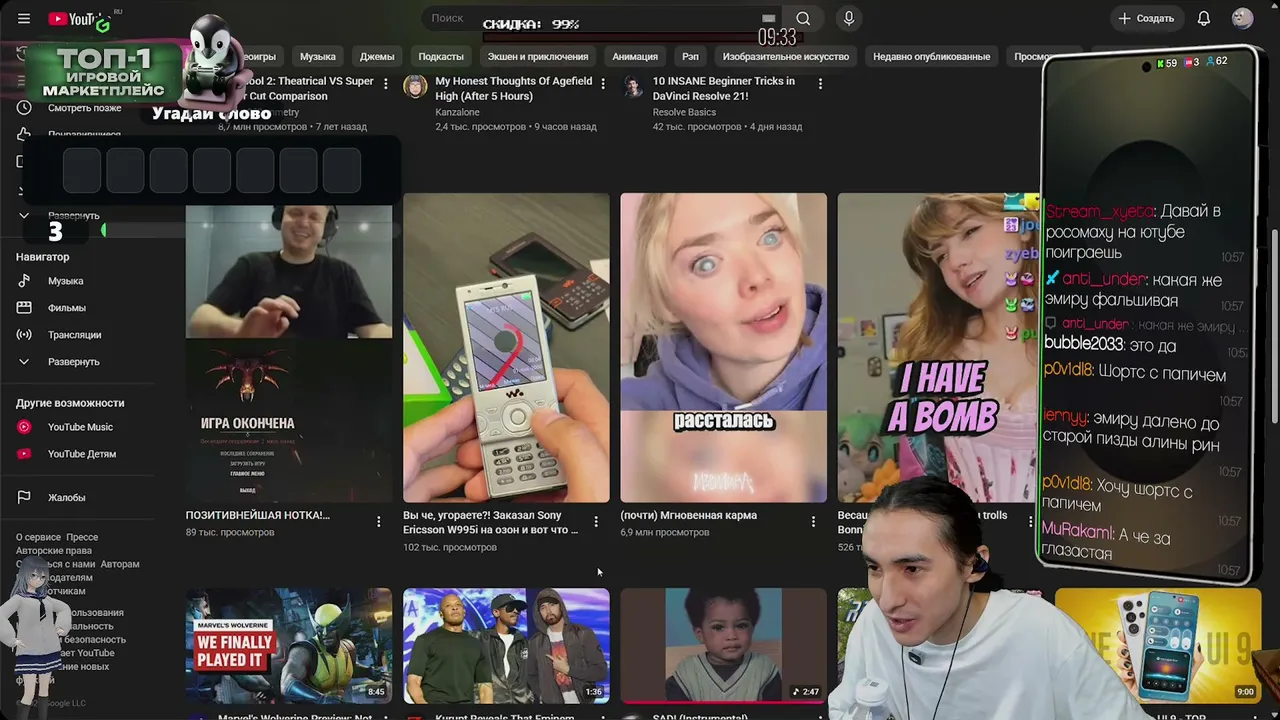
Task: Play the I HAVE A BOMB short thumbnail
Action: [938, 348]
